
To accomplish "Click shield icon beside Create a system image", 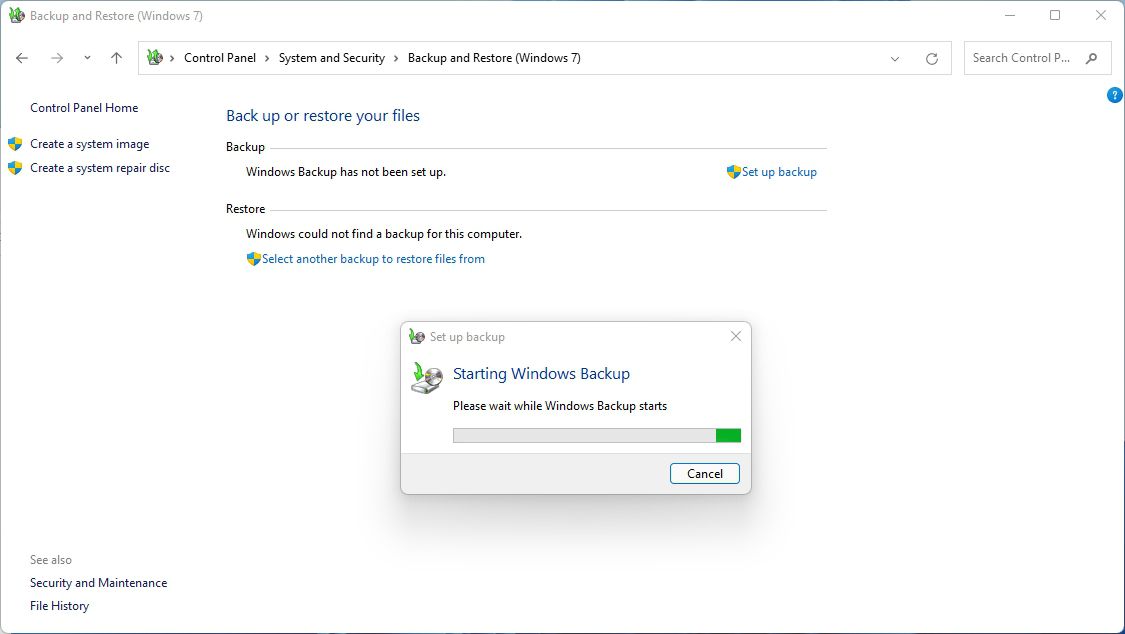I will [x=15, y=144].
